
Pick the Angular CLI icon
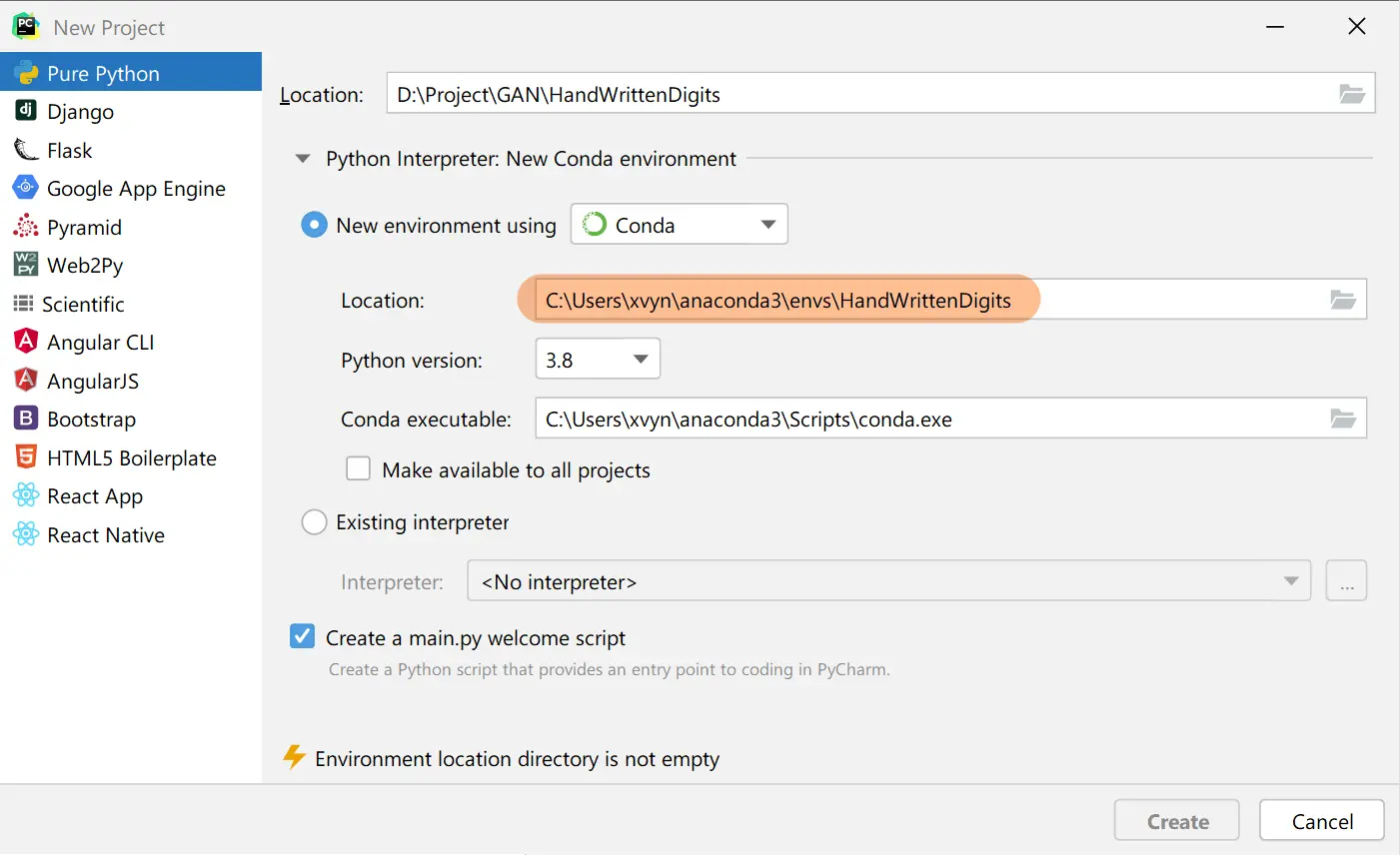pos(26,342)
